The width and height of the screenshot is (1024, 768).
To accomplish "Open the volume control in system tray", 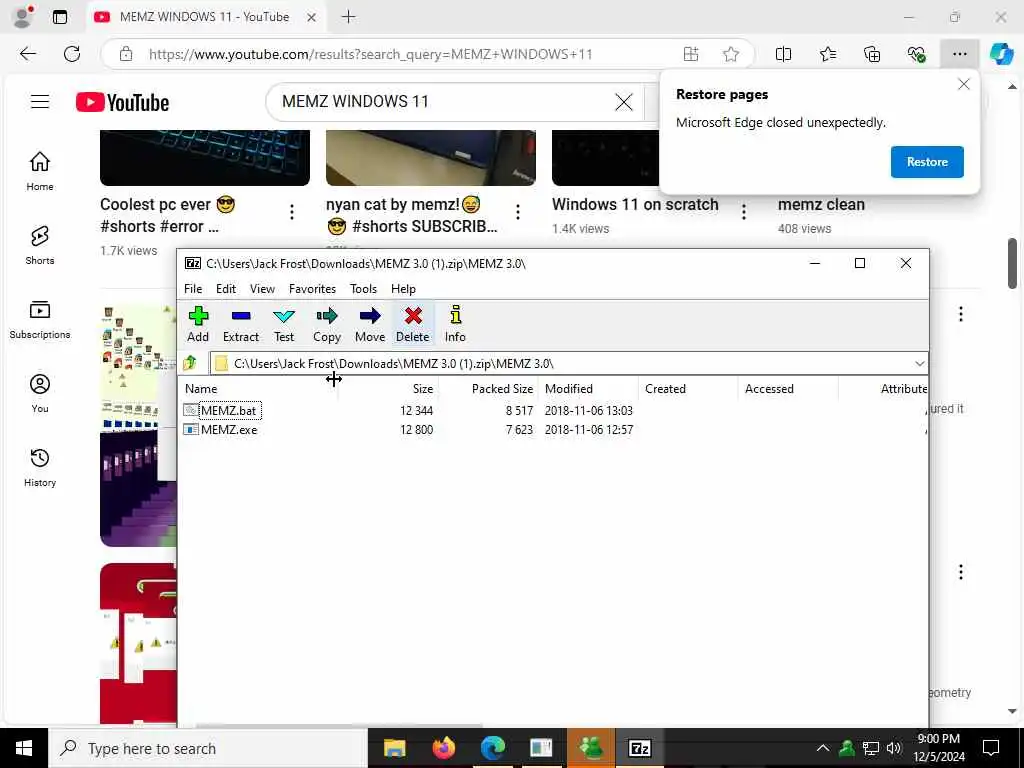I will pyautogui.click(x=894, y=748).
